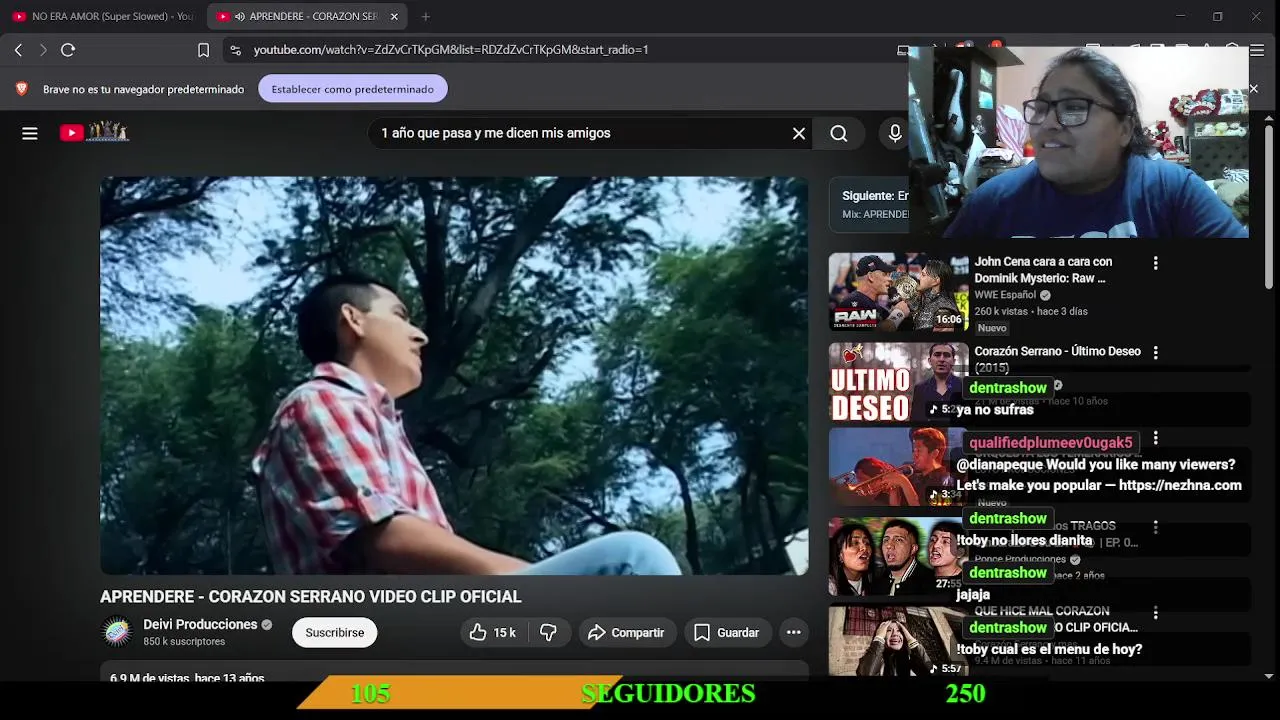Open options for qualifiedplumeev0ugak5 row video
This screenshot has height=720, width=1280.
1155,438
